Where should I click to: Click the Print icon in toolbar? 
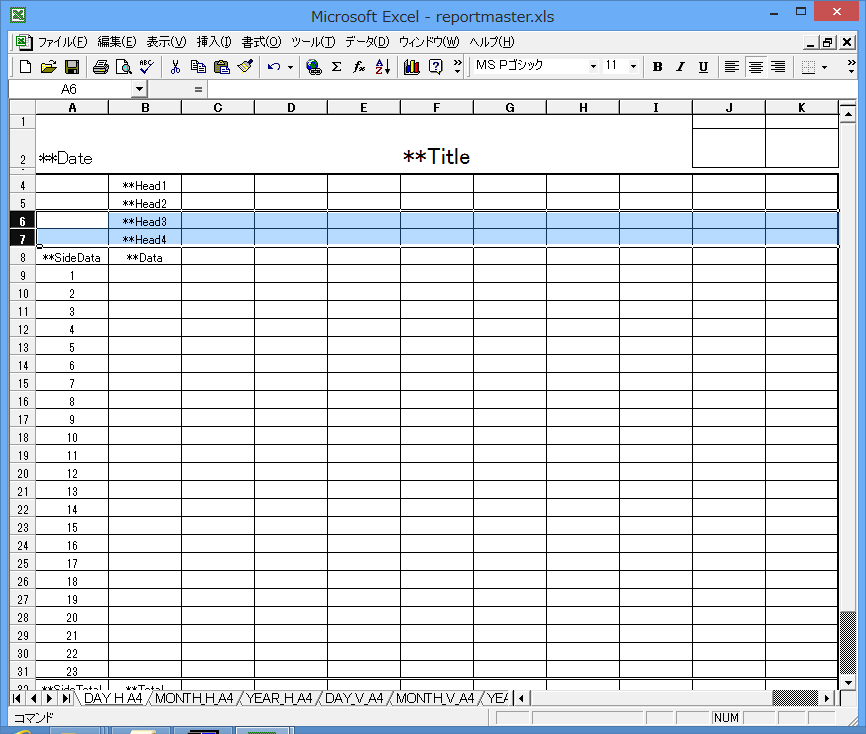tap(101, 67)
